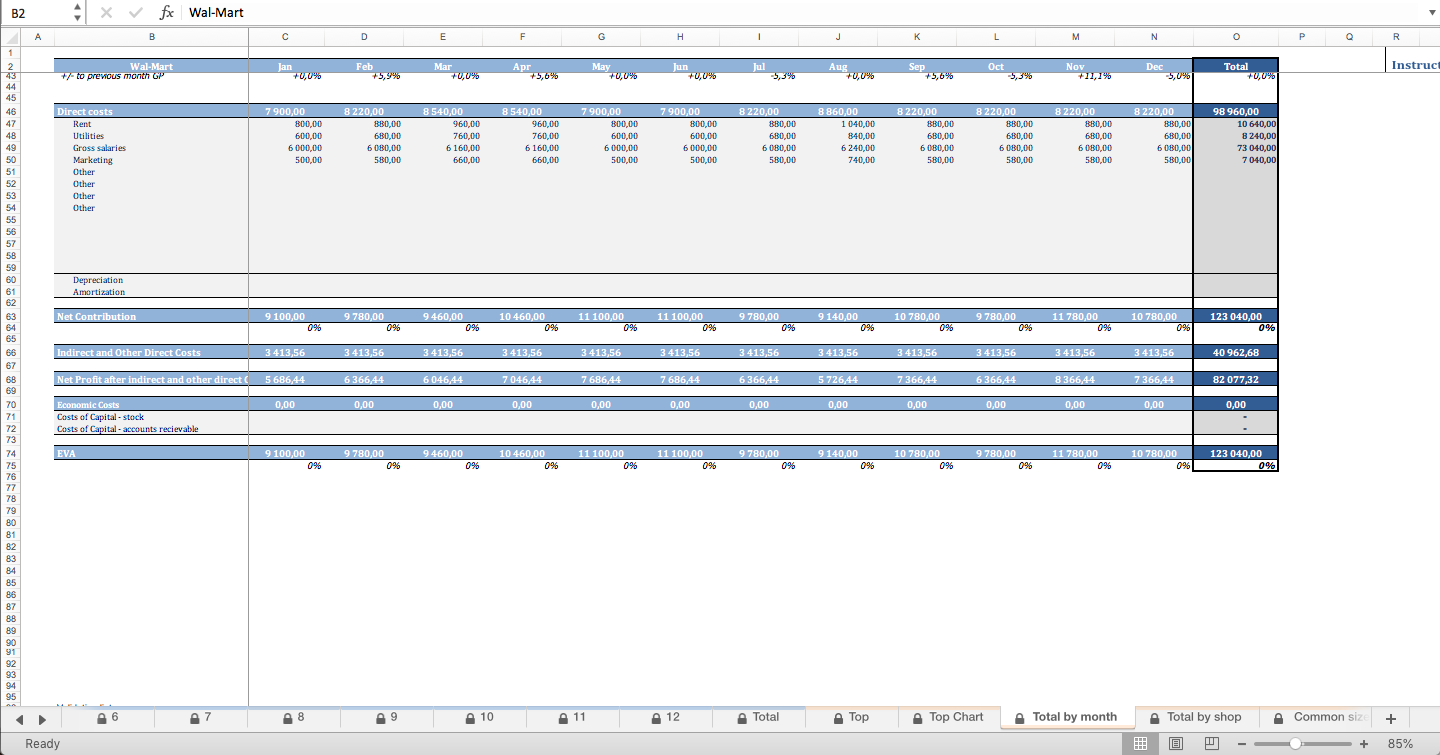Click the Direct costs row label

[85, 112]
